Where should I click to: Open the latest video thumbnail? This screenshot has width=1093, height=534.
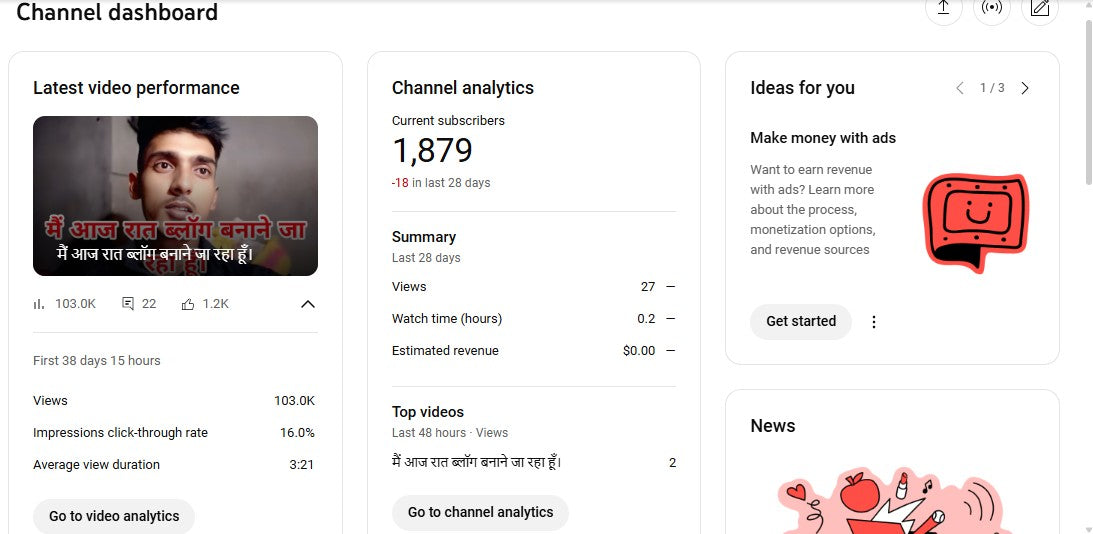(175, 196)
